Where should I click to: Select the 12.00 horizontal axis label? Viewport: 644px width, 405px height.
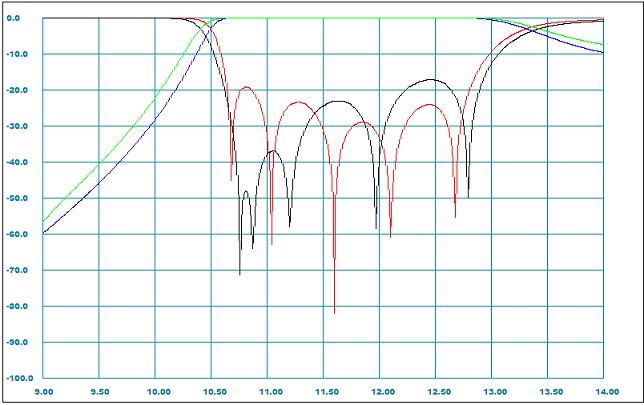379,393
